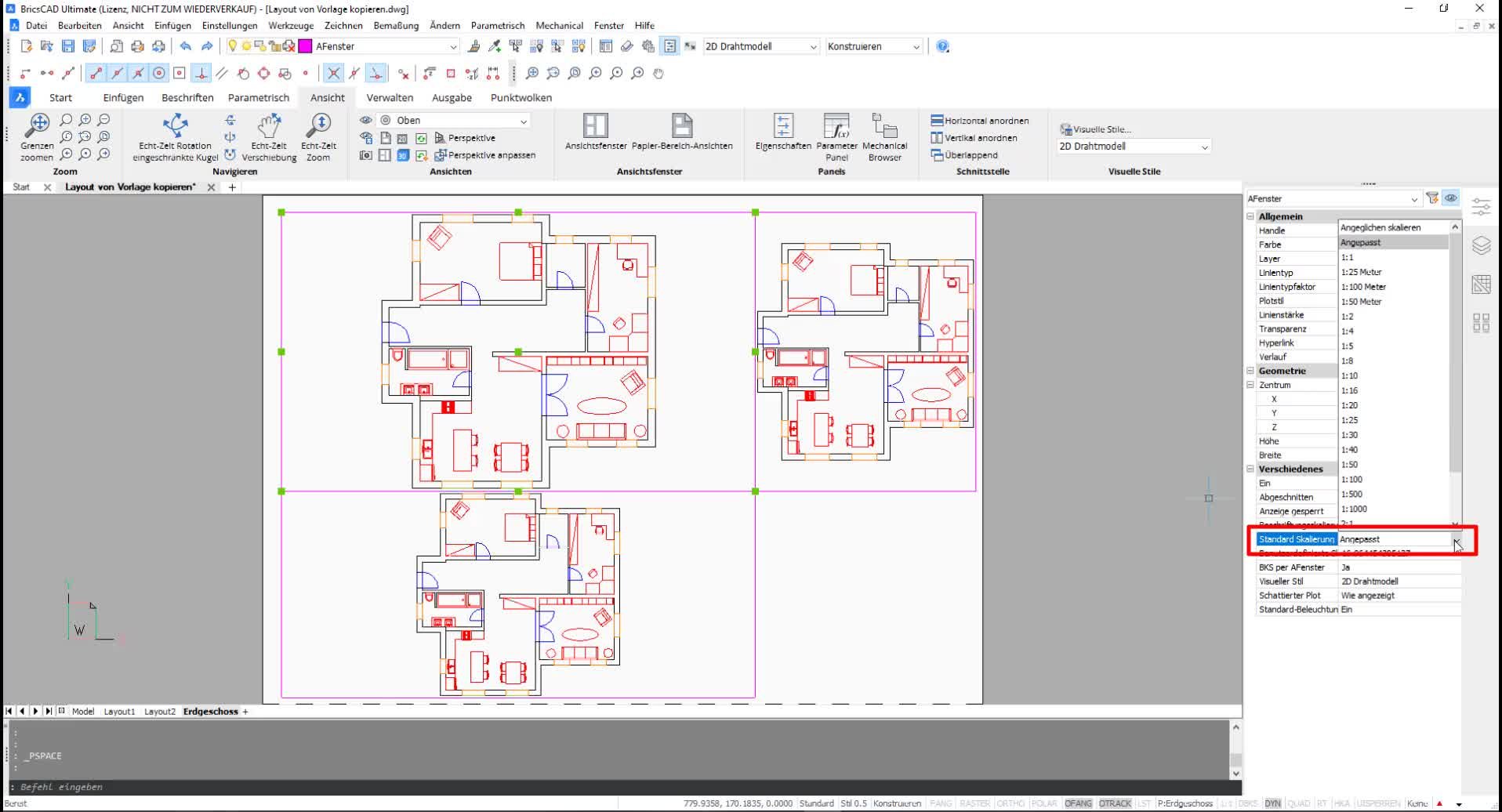
Task: Open the Bemaßung menu
Action: click(396, 25)
